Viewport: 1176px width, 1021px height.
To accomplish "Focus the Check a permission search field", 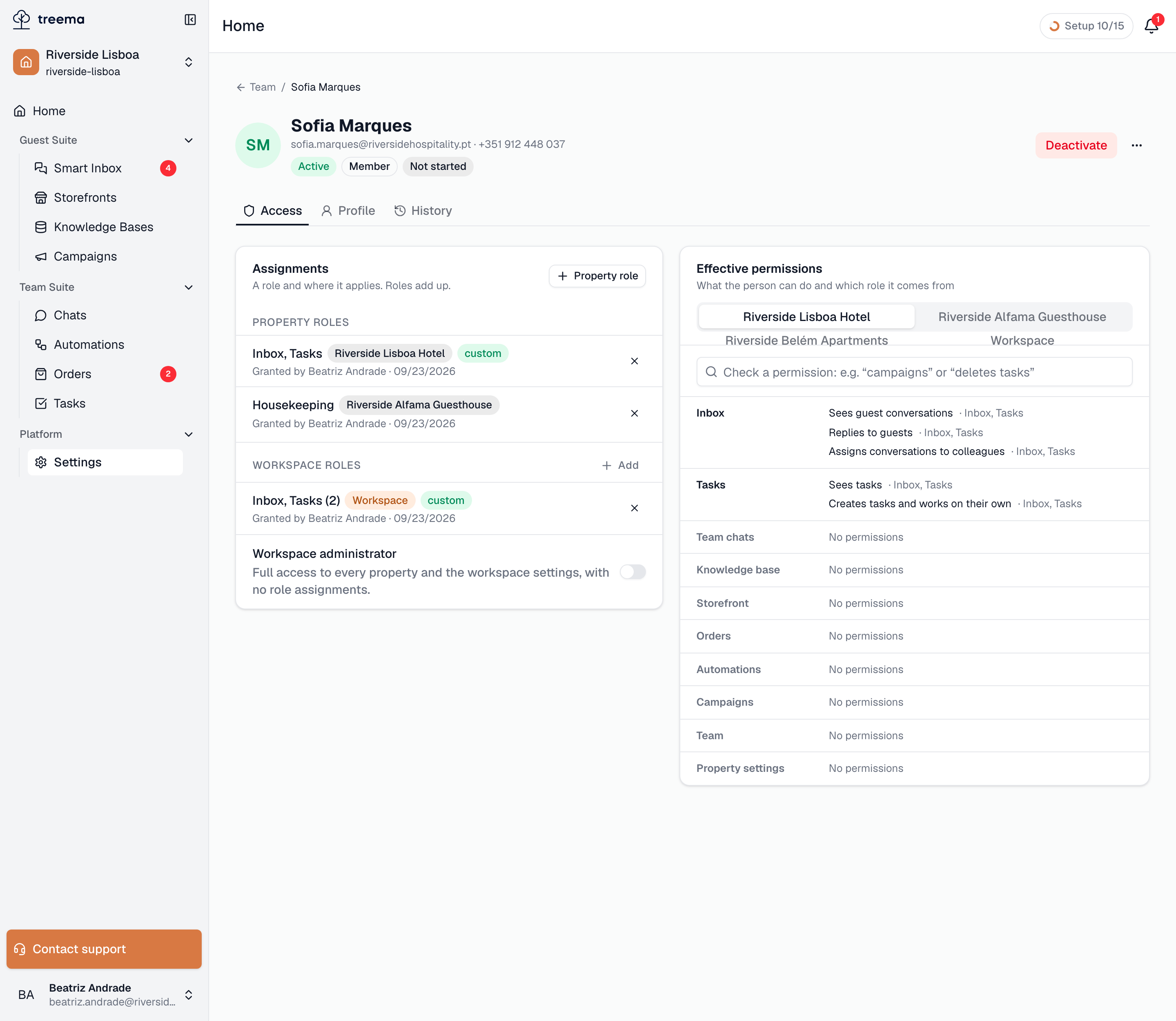I will (914, 372).
